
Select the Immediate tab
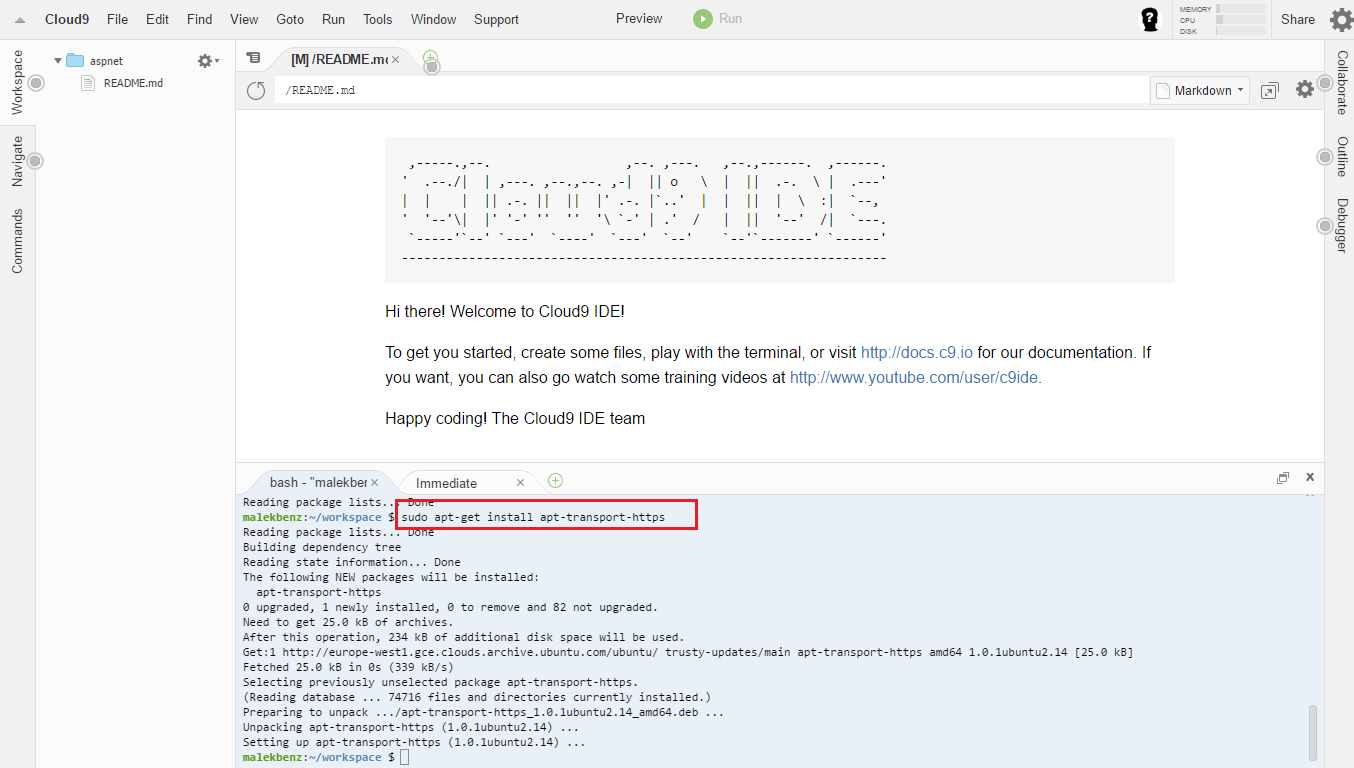click(x=446, y=483)
